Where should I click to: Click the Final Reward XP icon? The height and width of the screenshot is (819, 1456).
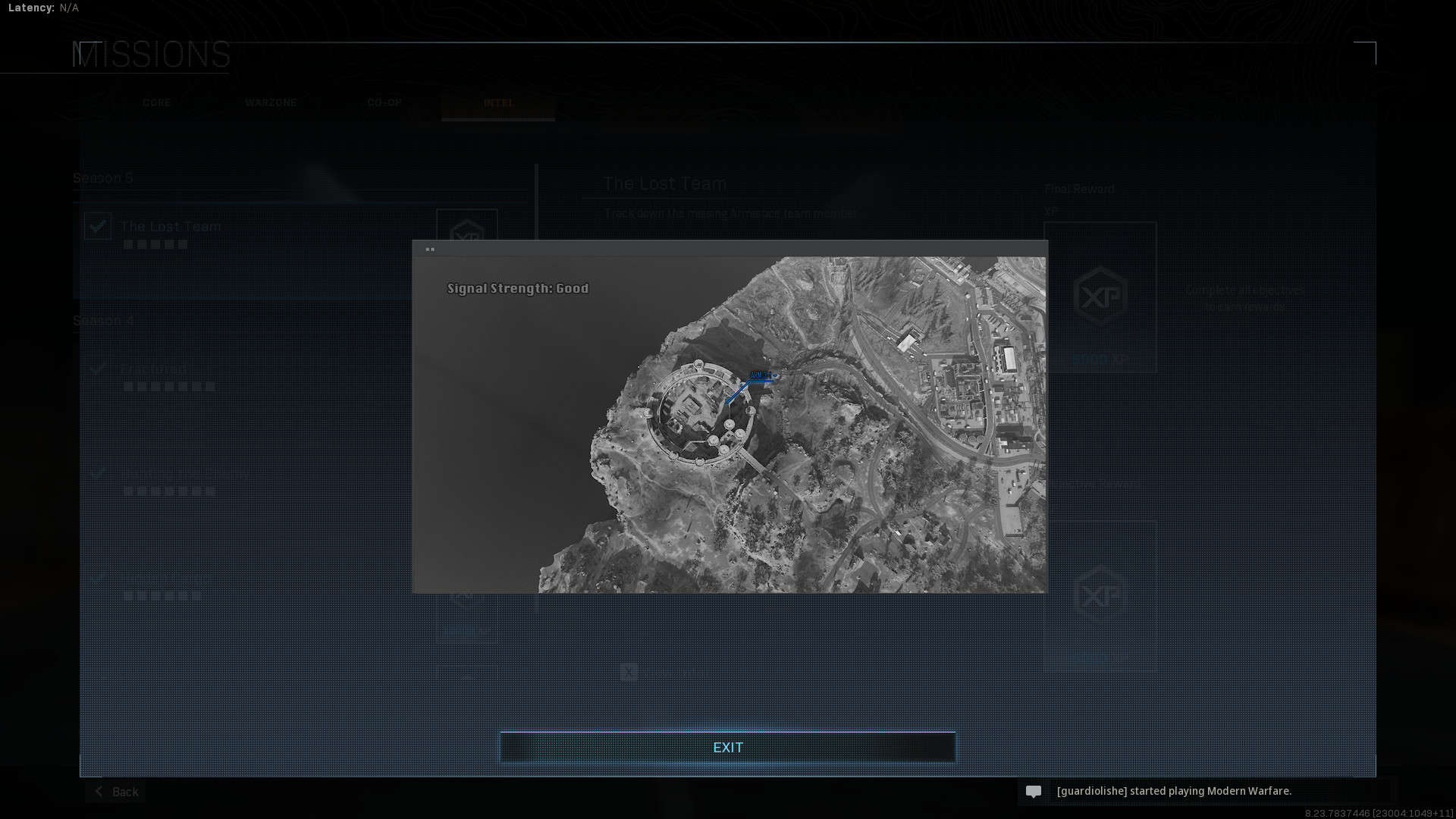click(x=1100, y=297)
